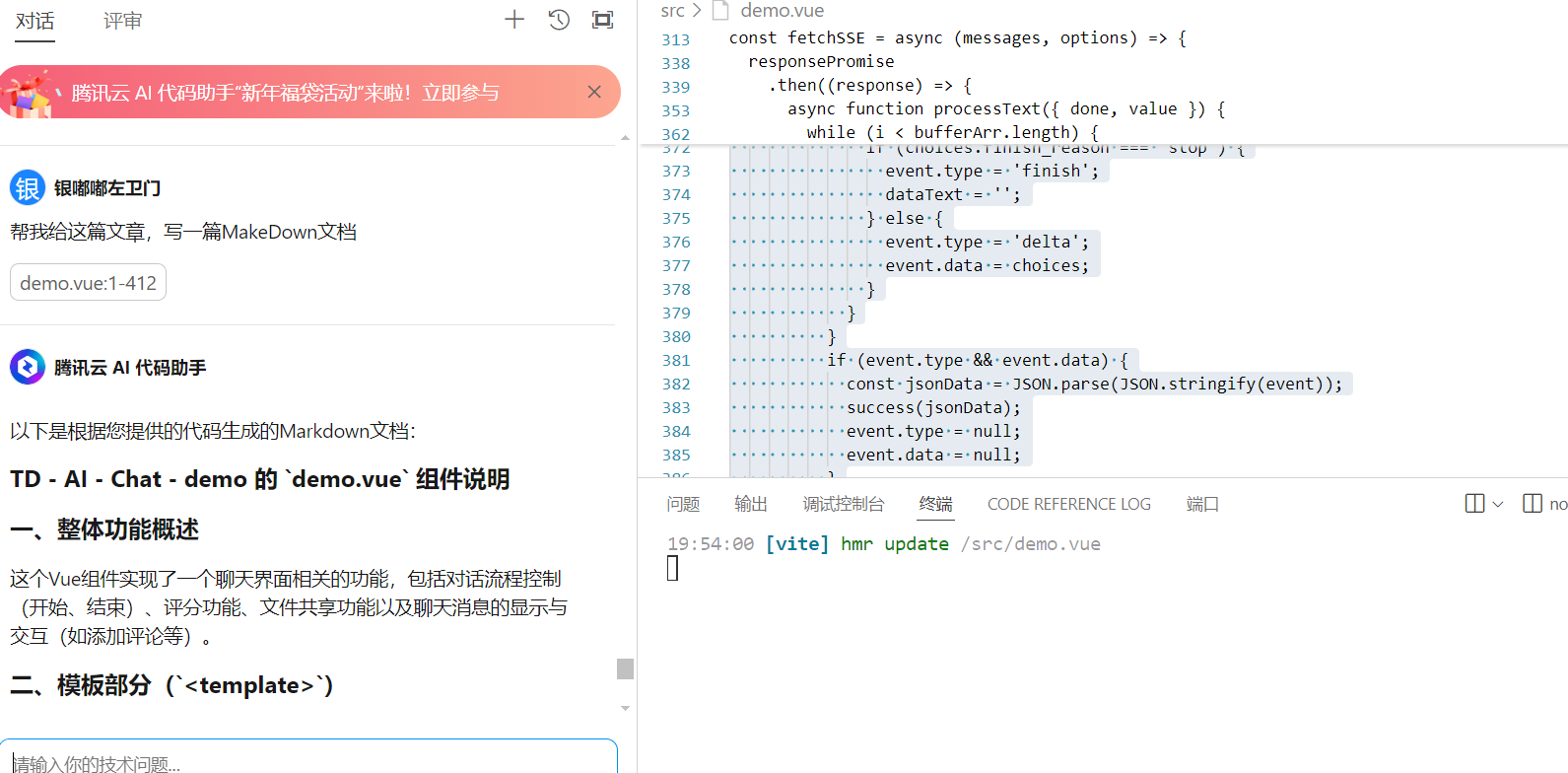Close the 新年福袋活动 promotion banner
Screen dimensions: 1568x773
click(594, 92)
